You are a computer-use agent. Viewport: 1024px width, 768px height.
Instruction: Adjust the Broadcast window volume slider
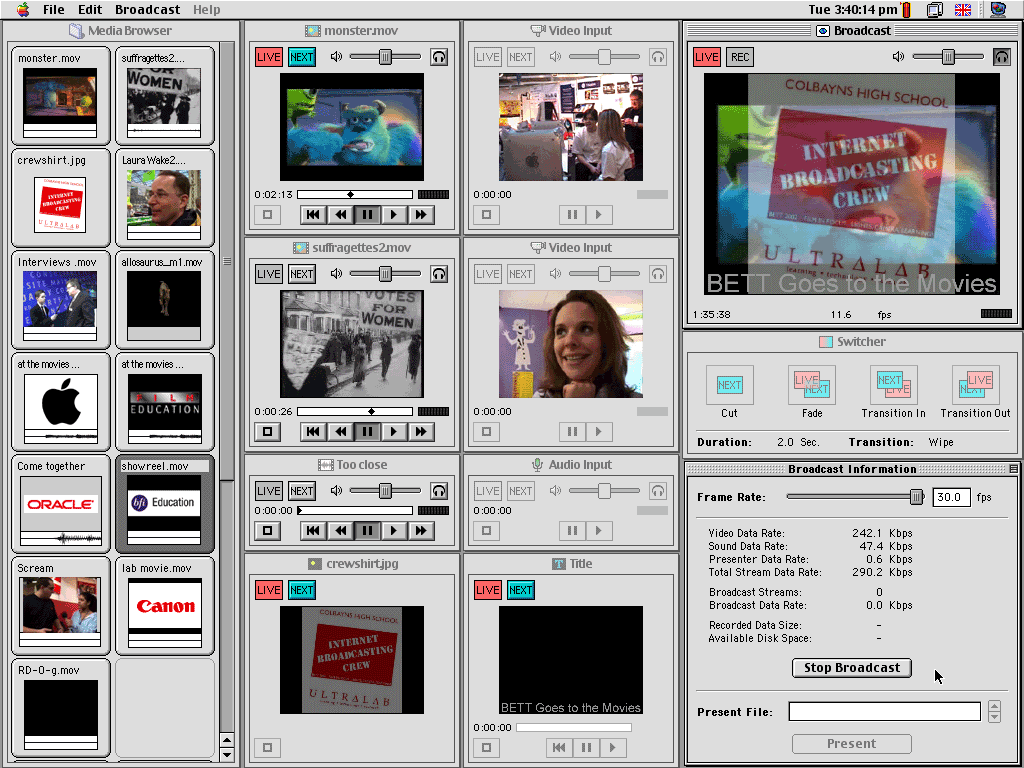948,57
